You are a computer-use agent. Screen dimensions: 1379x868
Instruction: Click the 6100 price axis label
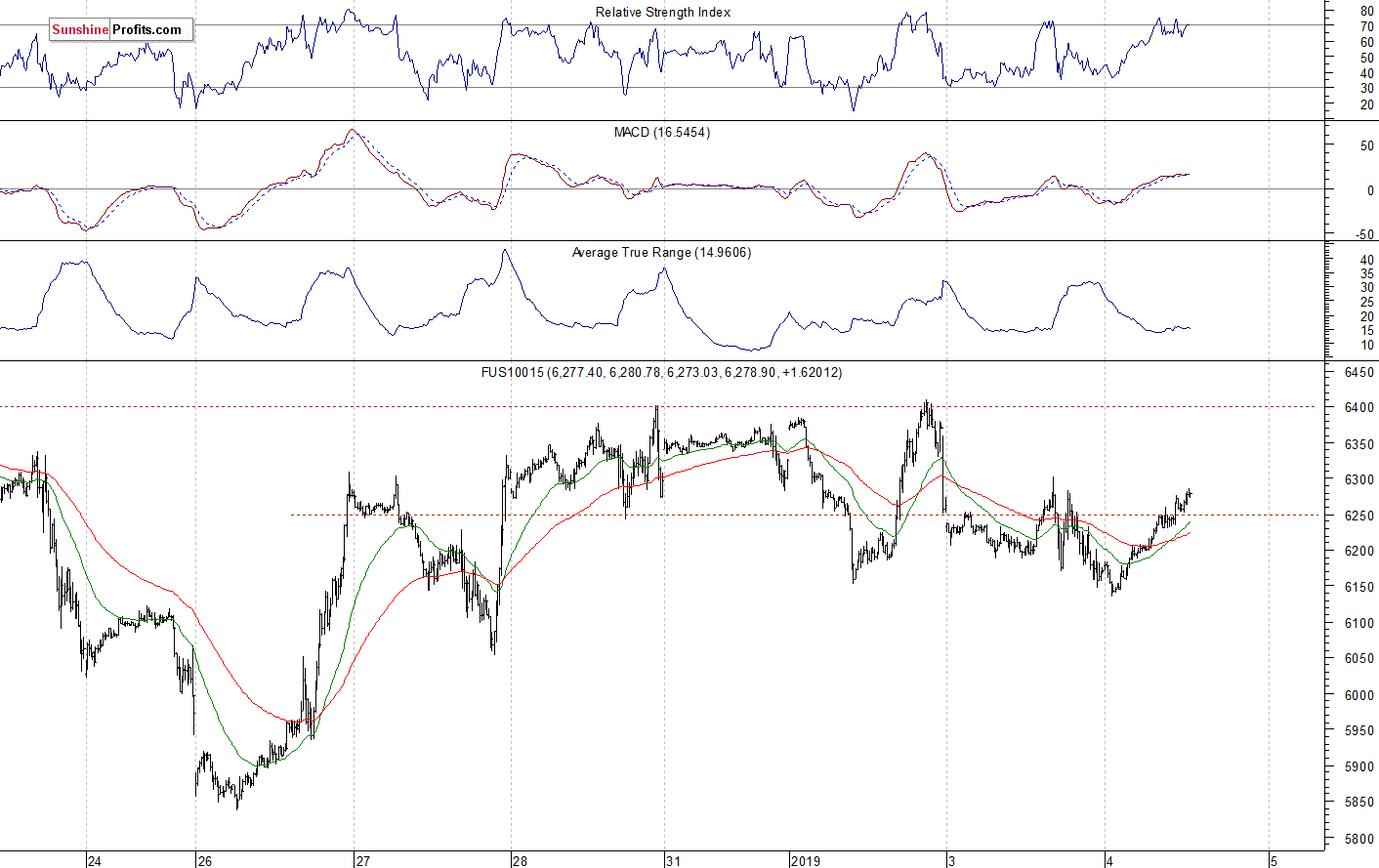pos(1359,623)
